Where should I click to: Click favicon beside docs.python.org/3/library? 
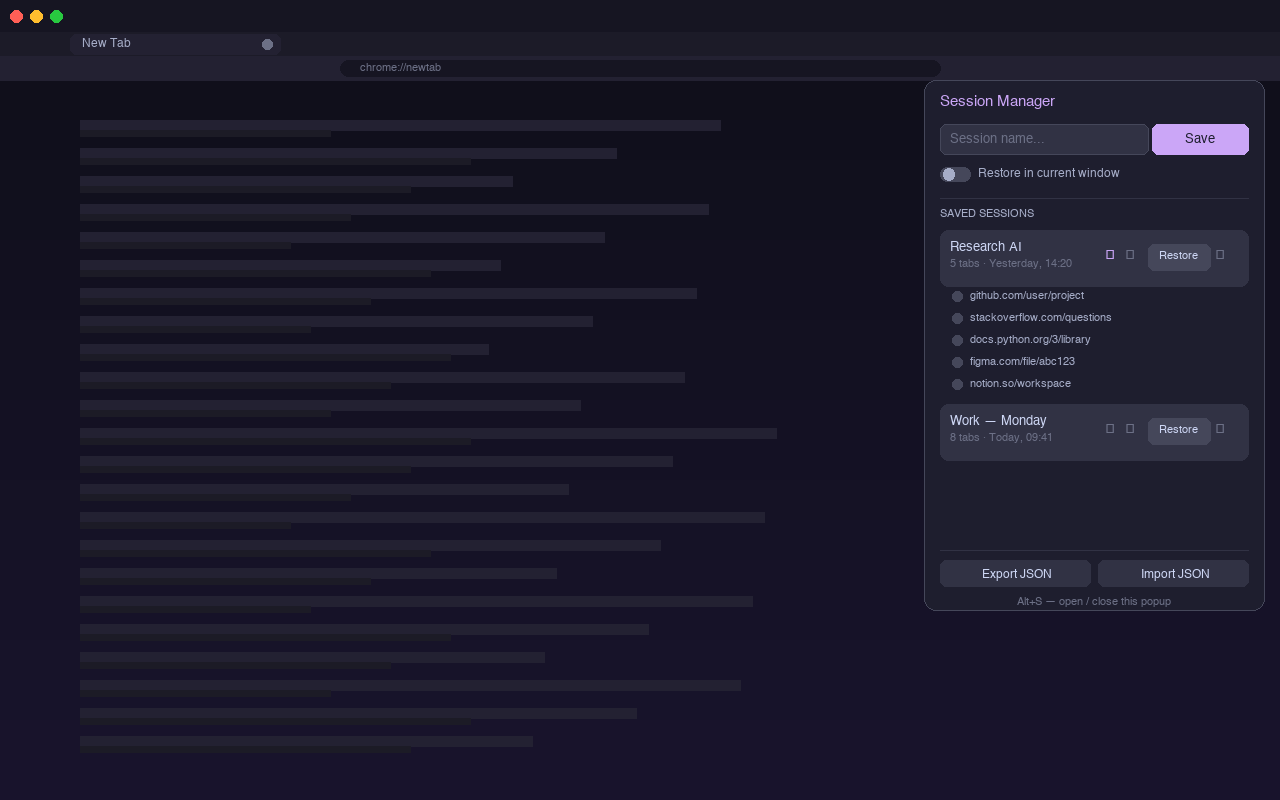tap(957, 341)
